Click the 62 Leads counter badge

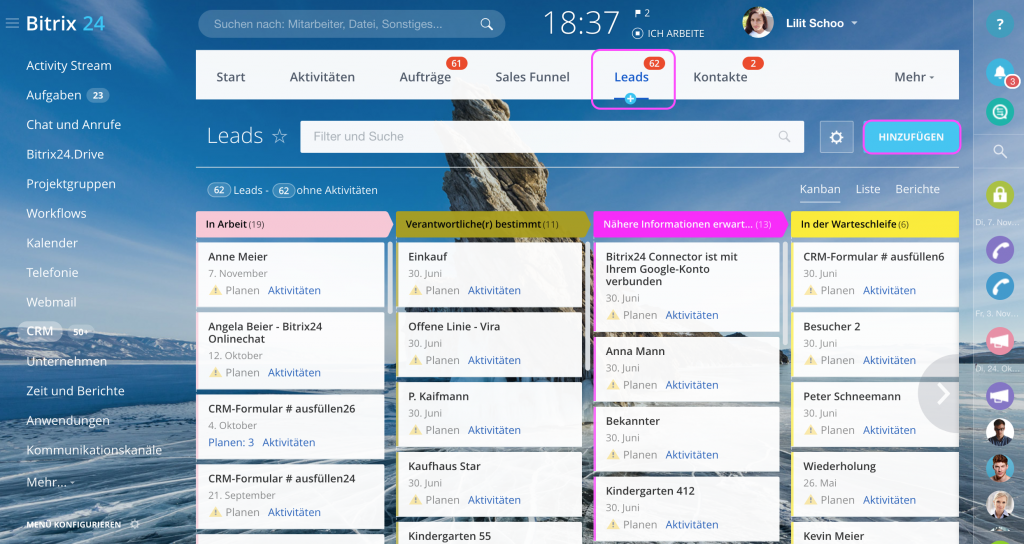pyautogui.click(x=219, y=191)
